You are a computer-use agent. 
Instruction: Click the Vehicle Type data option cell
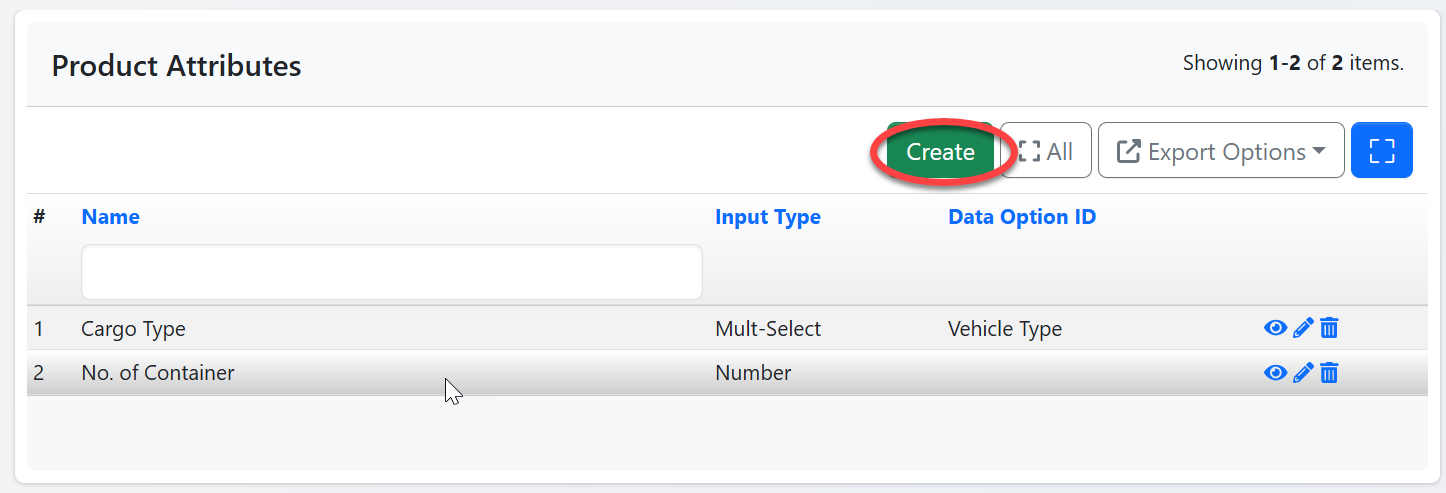(1004, 329)
